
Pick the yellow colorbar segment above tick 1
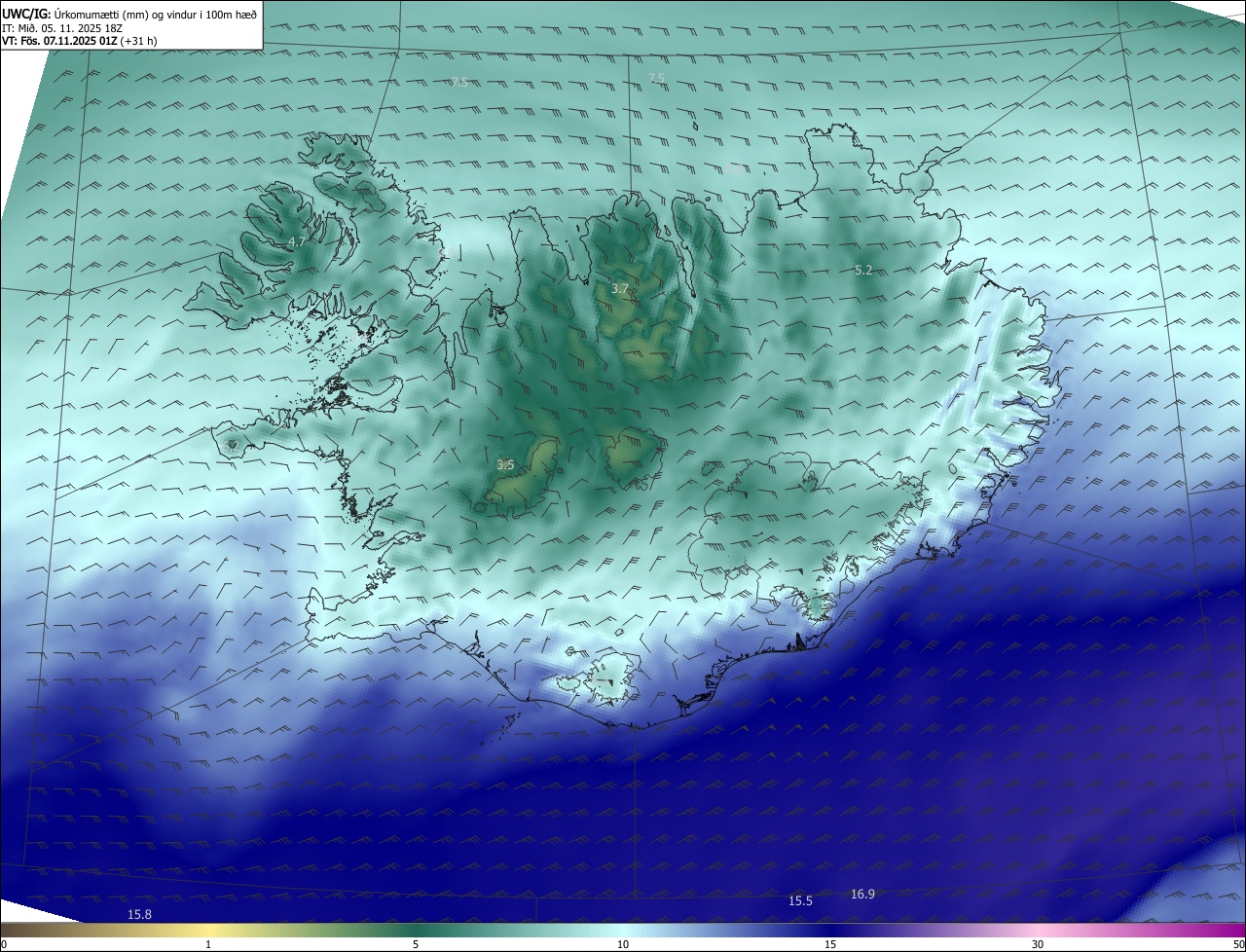[208, 931]
